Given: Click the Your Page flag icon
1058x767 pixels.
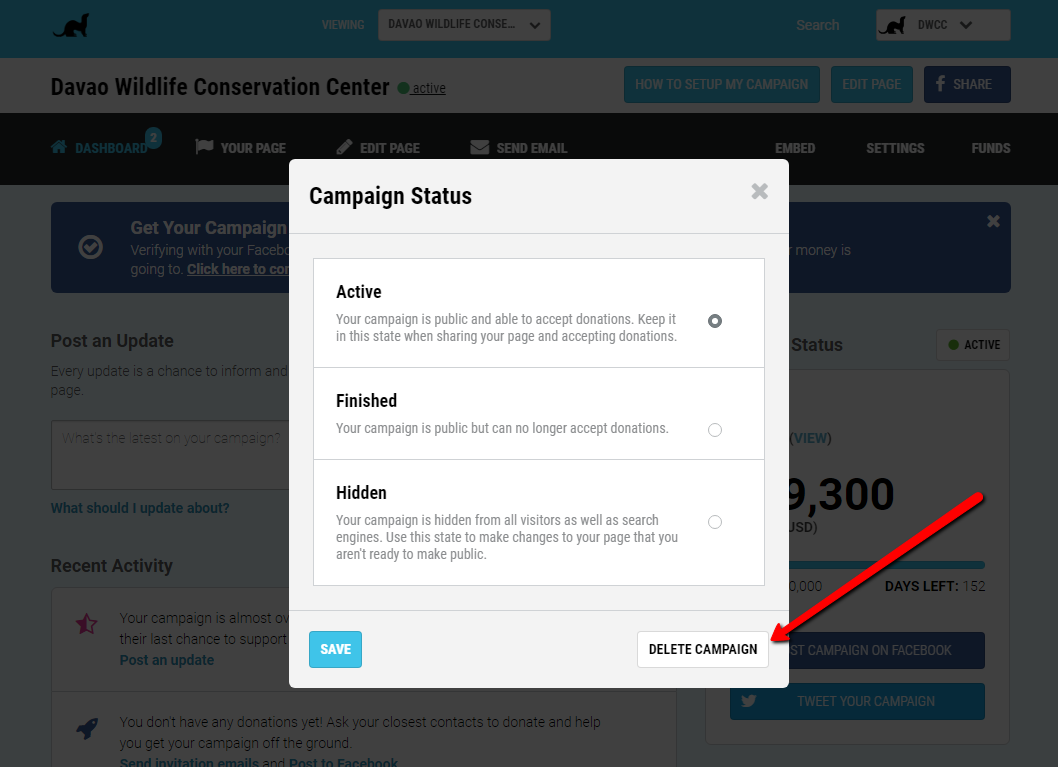Looking at the screenshot, I should click(x=204, y=146).
